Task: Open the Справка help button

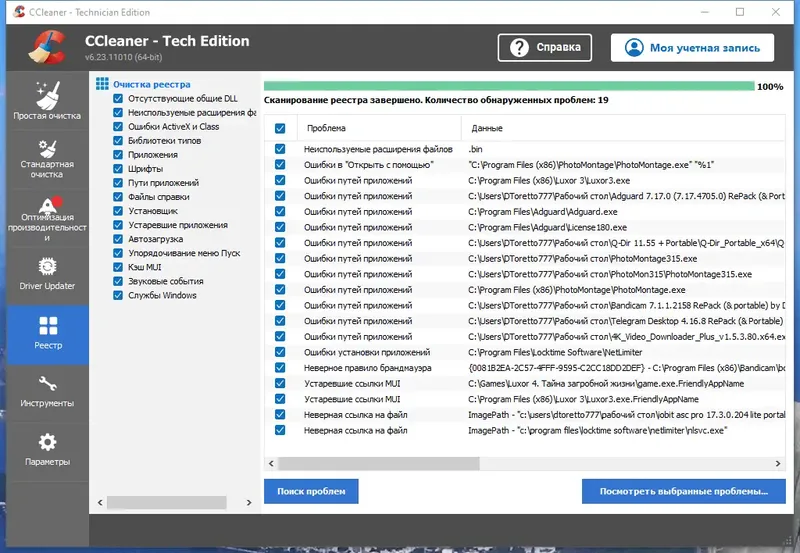Action: tap(545, 47)
